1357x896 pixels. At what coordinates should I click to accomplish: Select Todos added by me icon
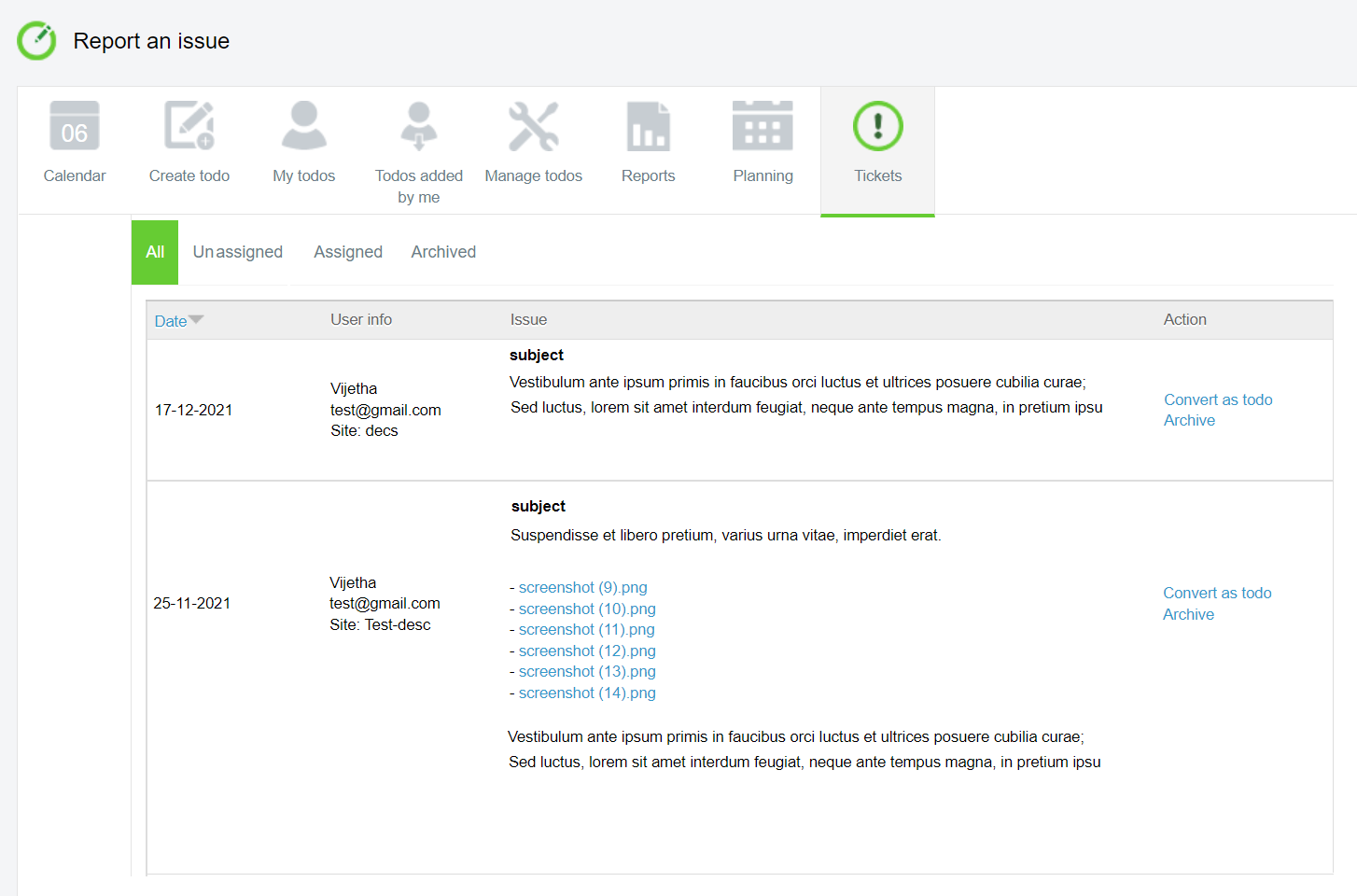coord(419,126)
